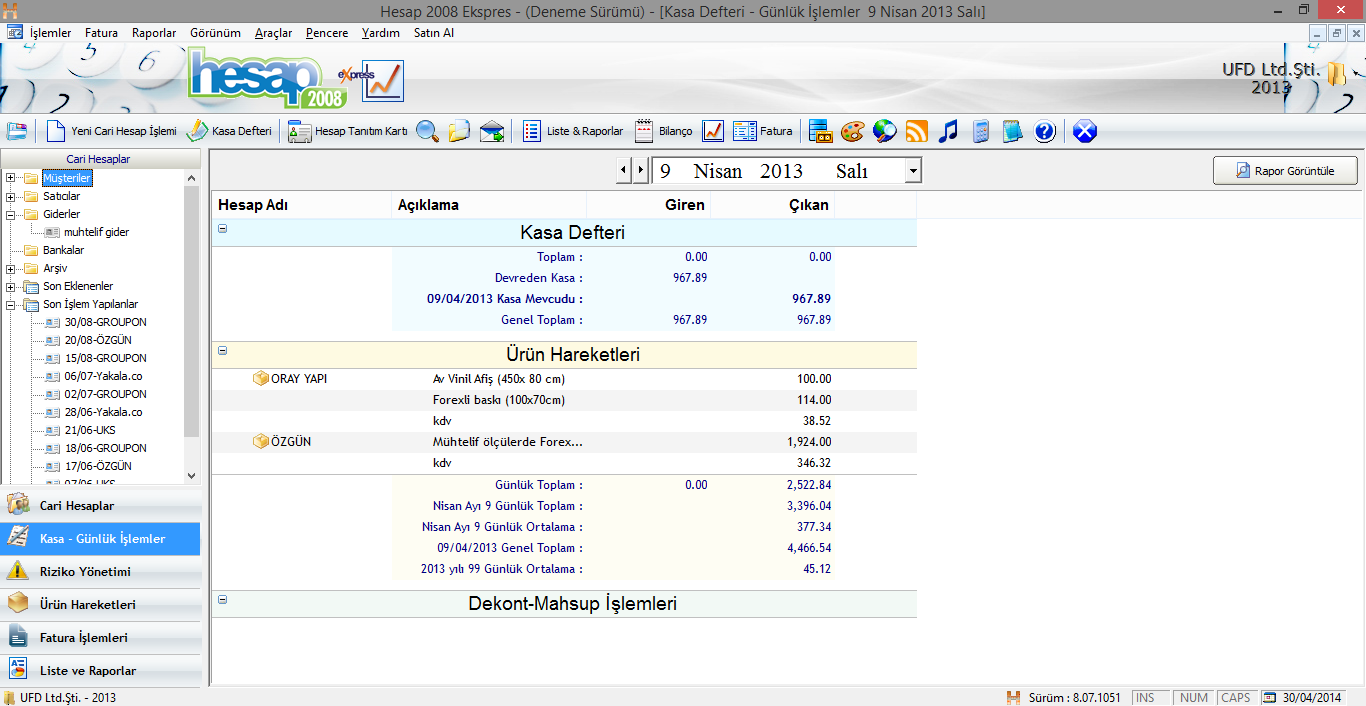1366x706 pixels.
Task: Collapse the Giderler tree folder
Action: pos(11,214)
